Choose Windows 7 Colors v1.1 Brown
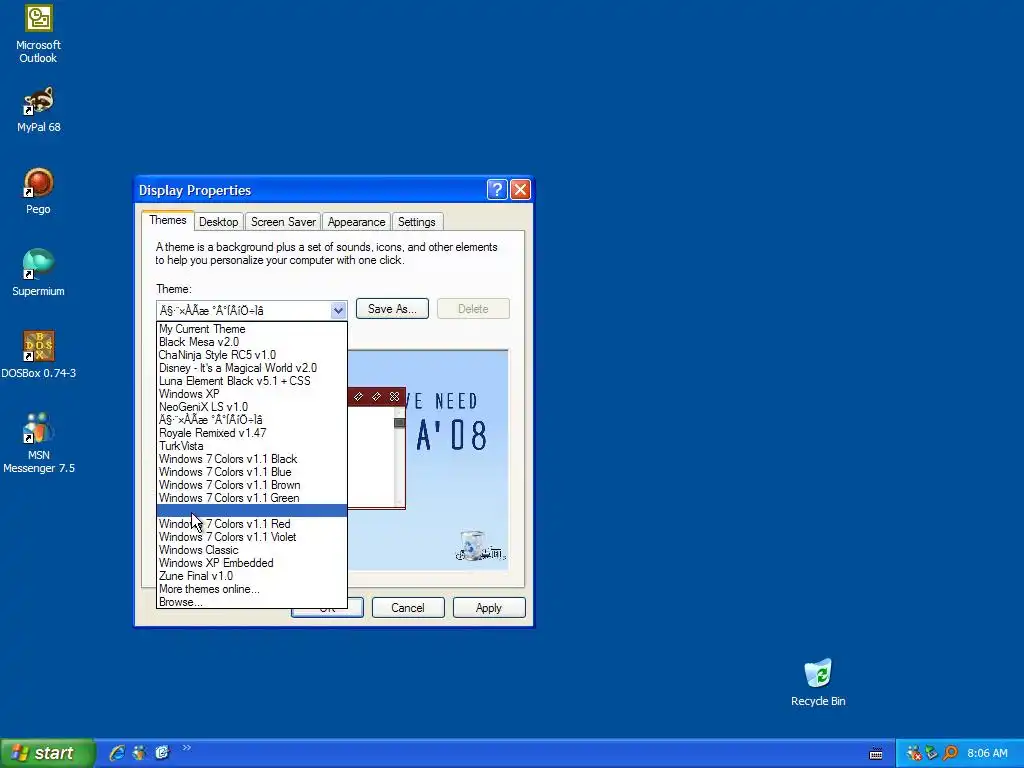 251,485
